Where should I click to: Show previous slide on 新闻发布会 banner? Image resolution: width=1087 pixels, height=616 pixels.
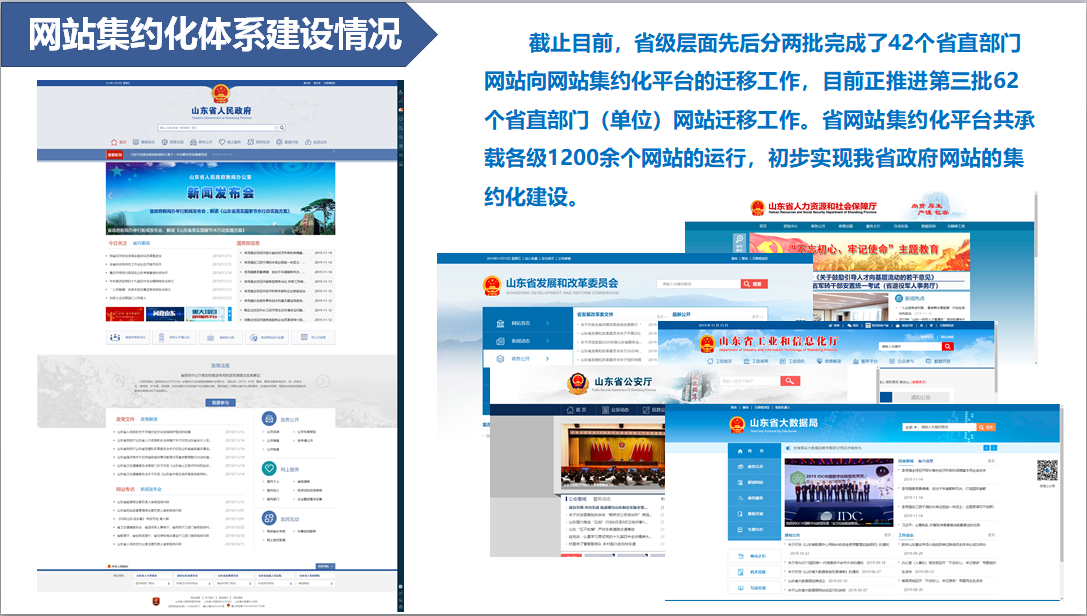click(x=110, y=195)
